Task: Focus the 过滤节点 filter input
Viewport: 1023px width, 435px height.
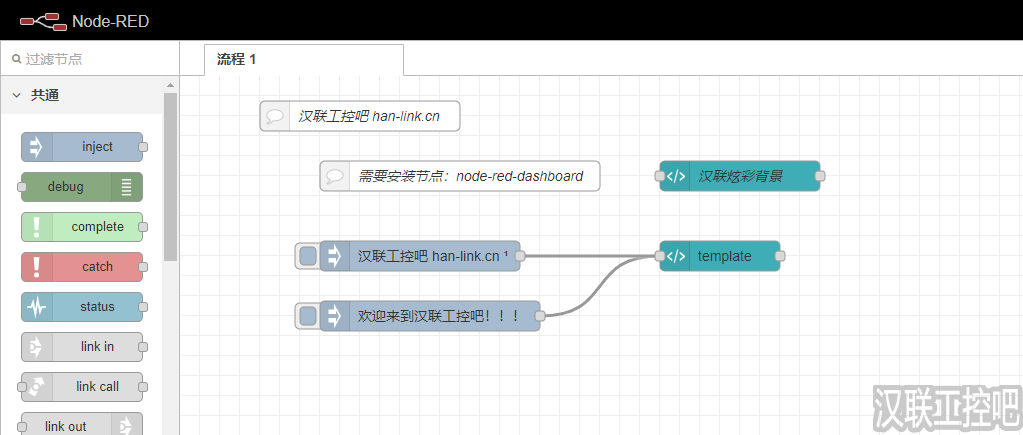Action: (90, 59)
